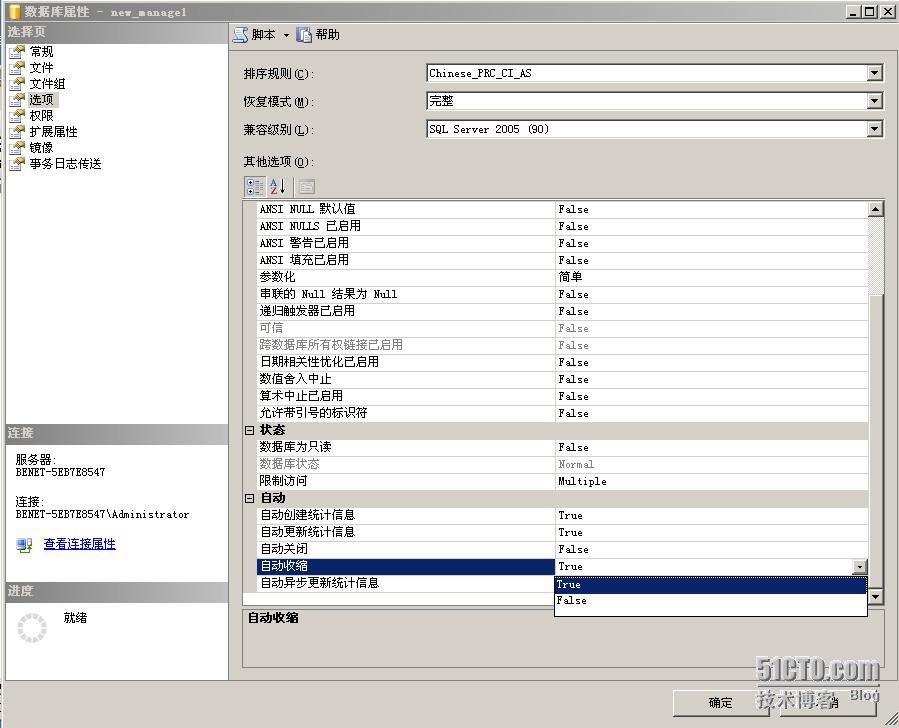Click the property grid scrollbar thumb

875,441
